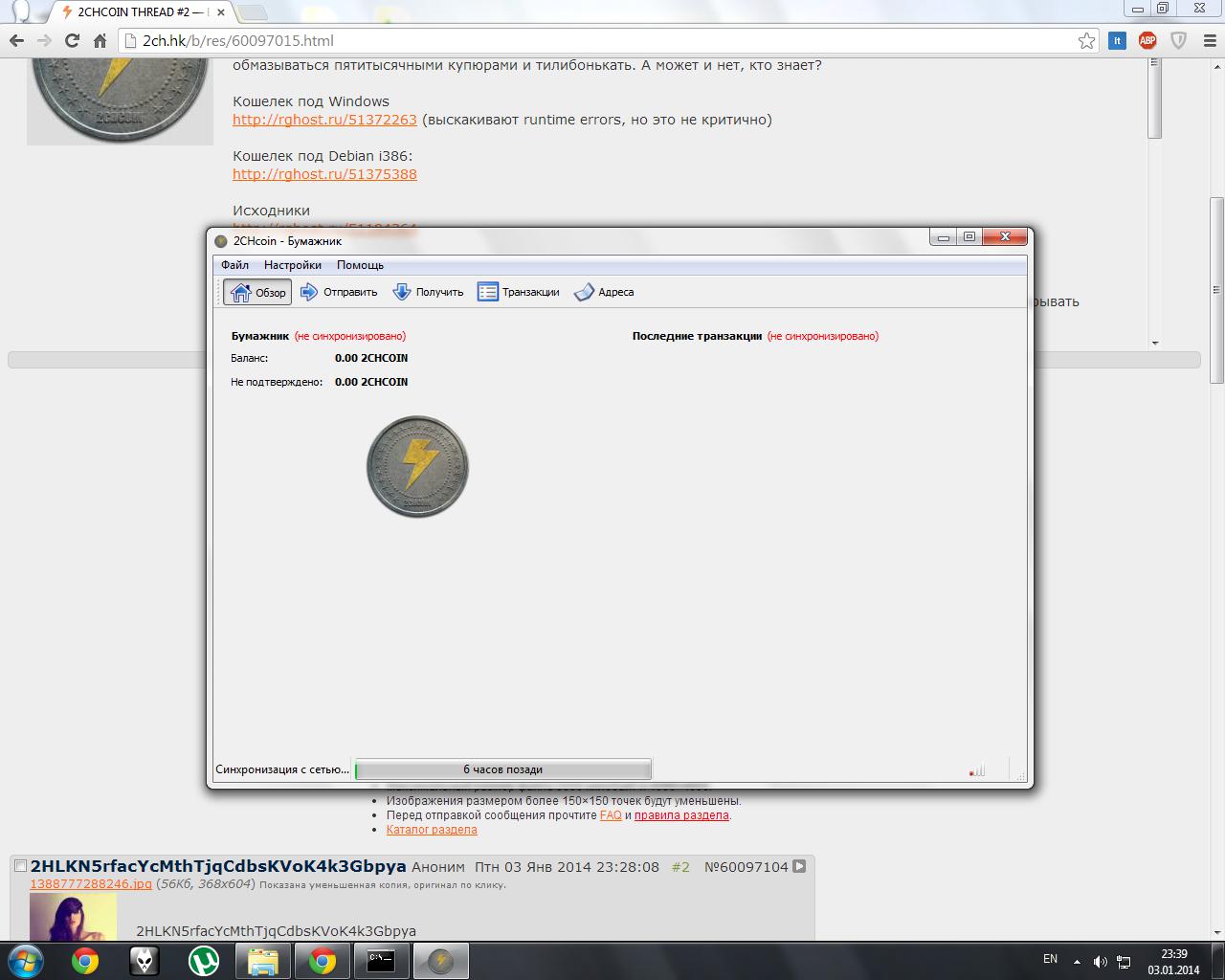Click the EN language indicator in tray
The width and height of the screenshot is (1225, 980).
tap(1050, 959)
